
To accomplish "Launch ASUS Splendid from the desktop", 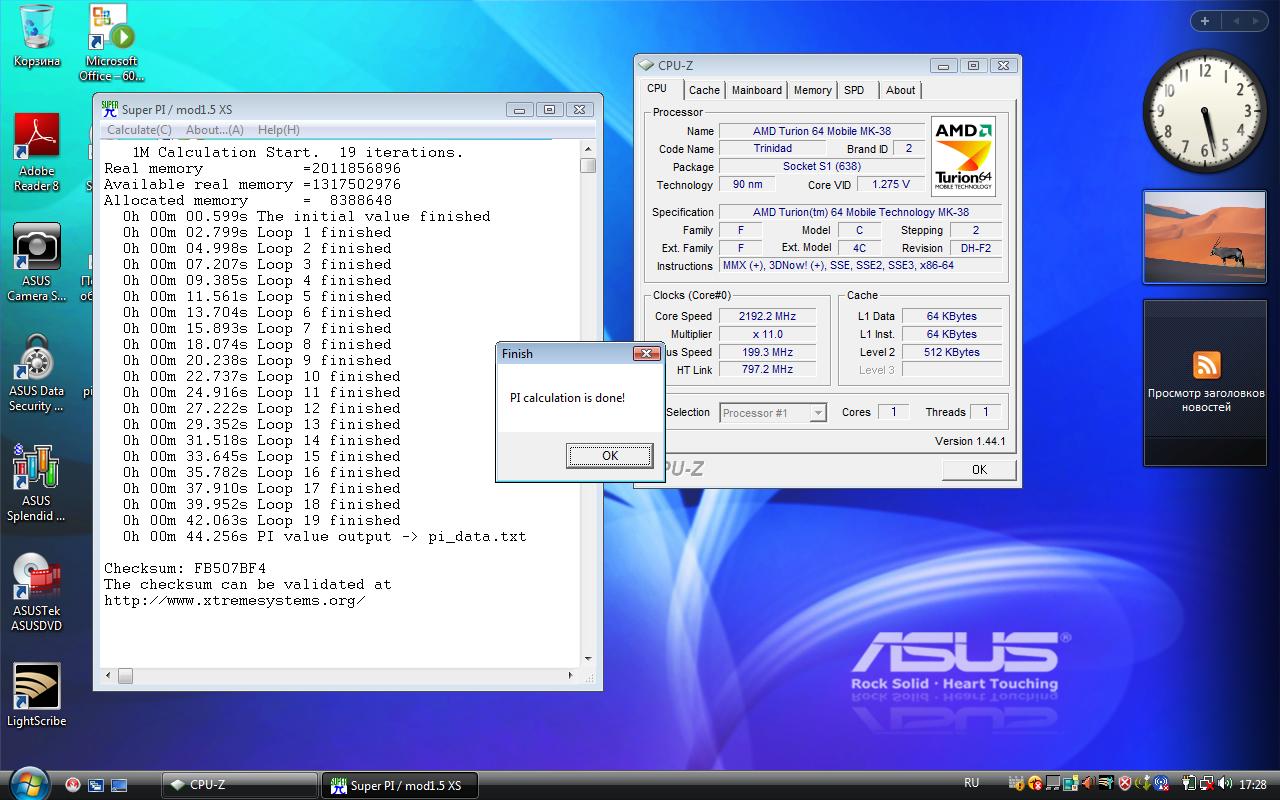I will point(36,482).
